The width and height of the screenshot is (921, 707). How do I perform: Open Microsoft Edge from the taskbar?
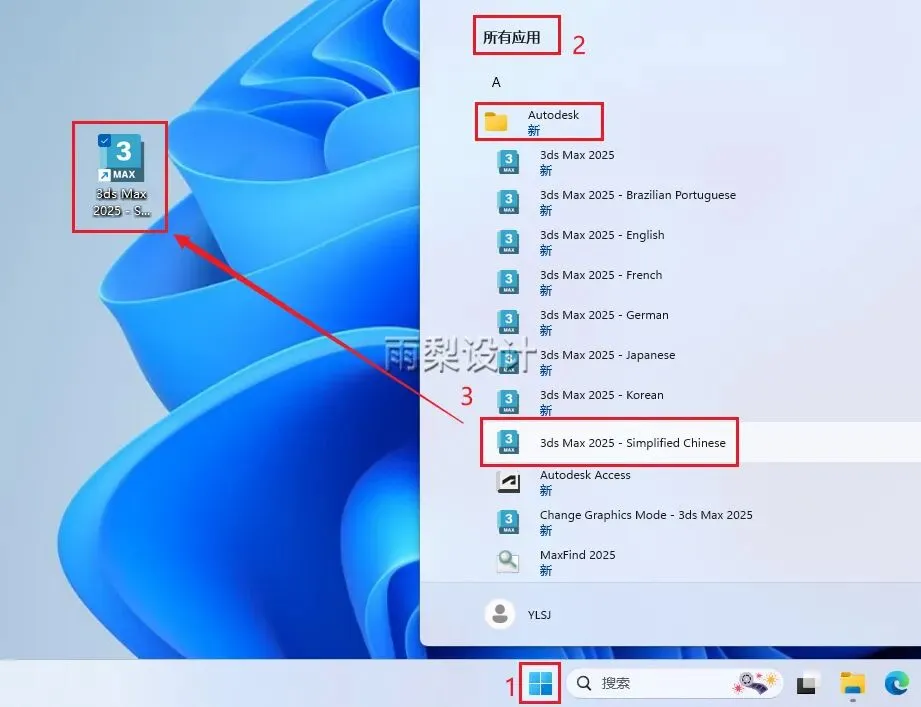click(x=897, y=683)
